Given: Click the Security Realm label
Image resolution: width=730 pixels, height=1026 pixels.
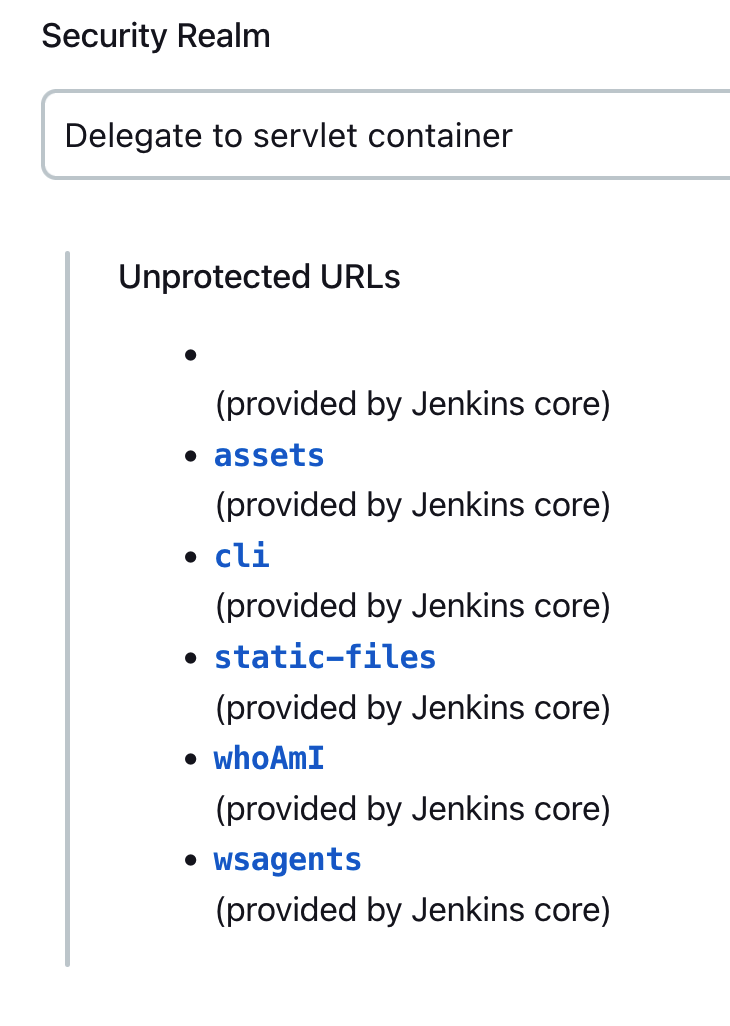Looking at the screenshot, I should pyautogui.click(x=156, y=37).
